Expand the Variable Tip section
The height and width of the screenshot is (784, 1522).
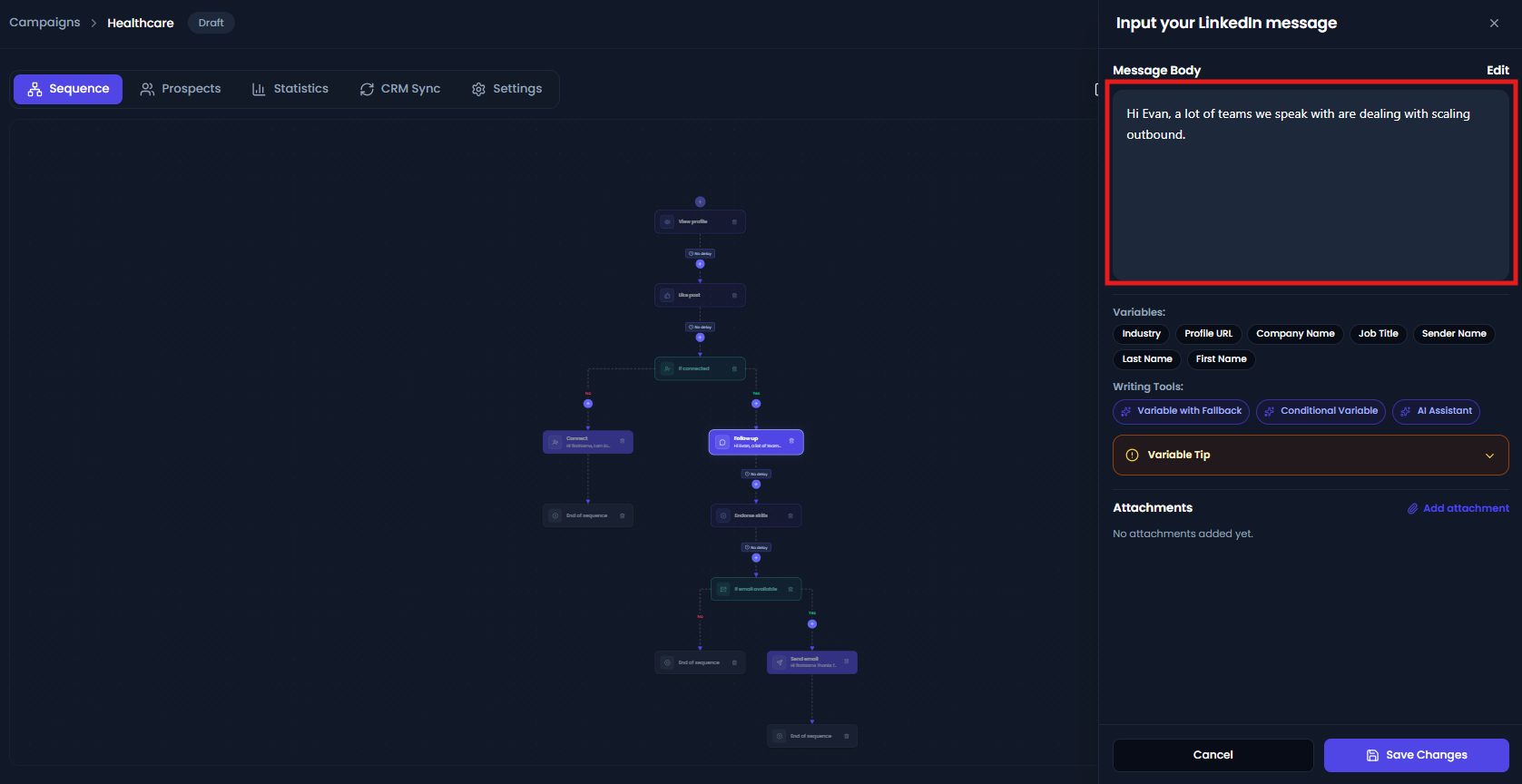point(1311,455)
